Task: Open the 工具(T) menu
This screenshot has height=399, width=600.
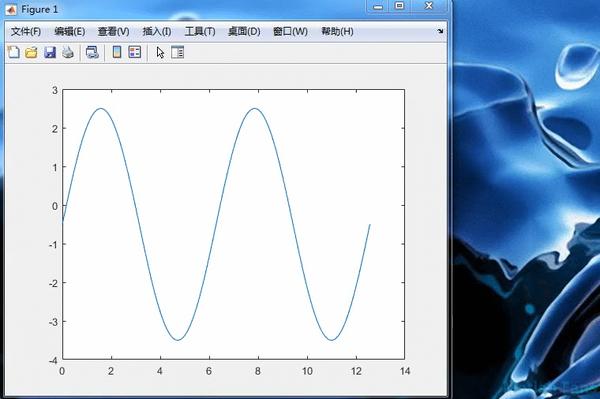Action: coord(200,31)
